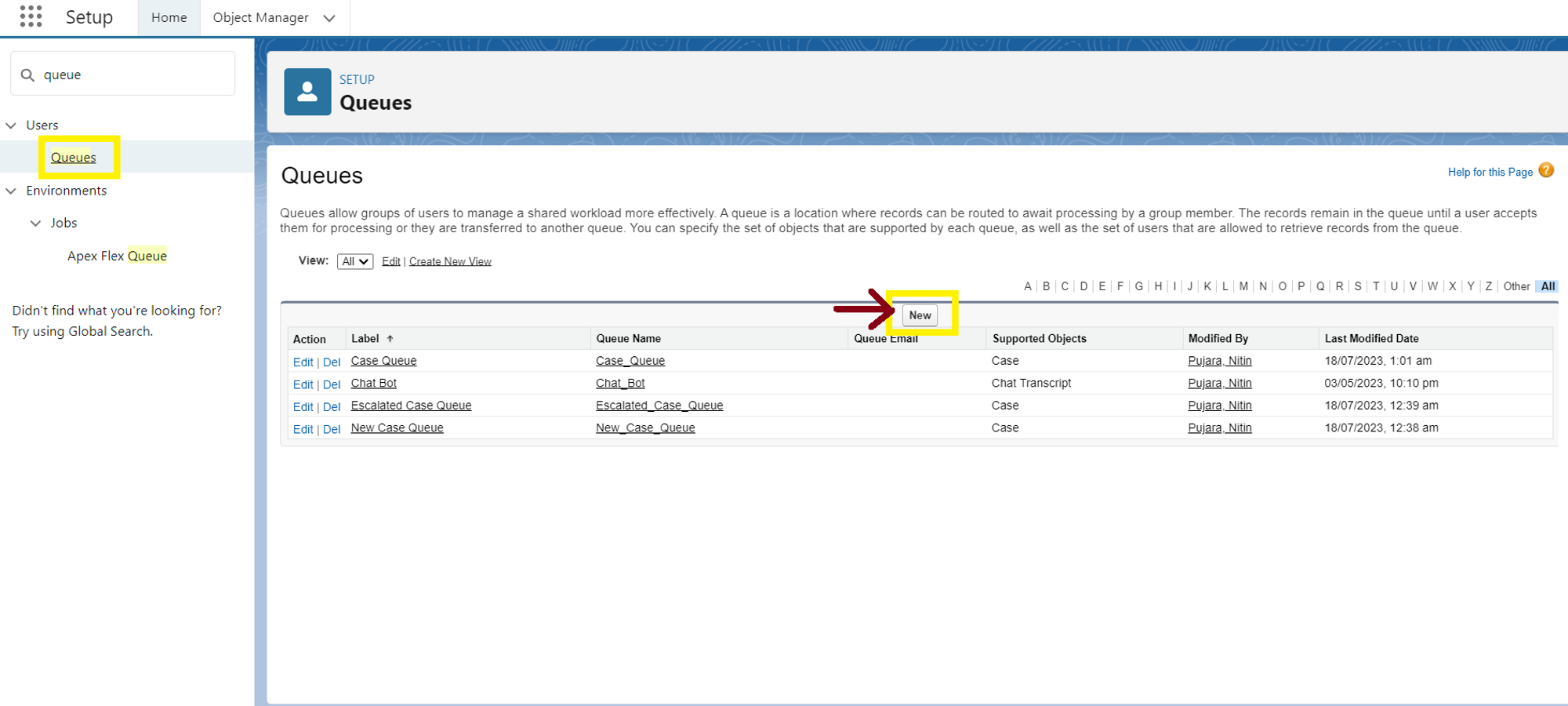Click Create New View link
The image size is (1568, 706).
coord(450,261)
